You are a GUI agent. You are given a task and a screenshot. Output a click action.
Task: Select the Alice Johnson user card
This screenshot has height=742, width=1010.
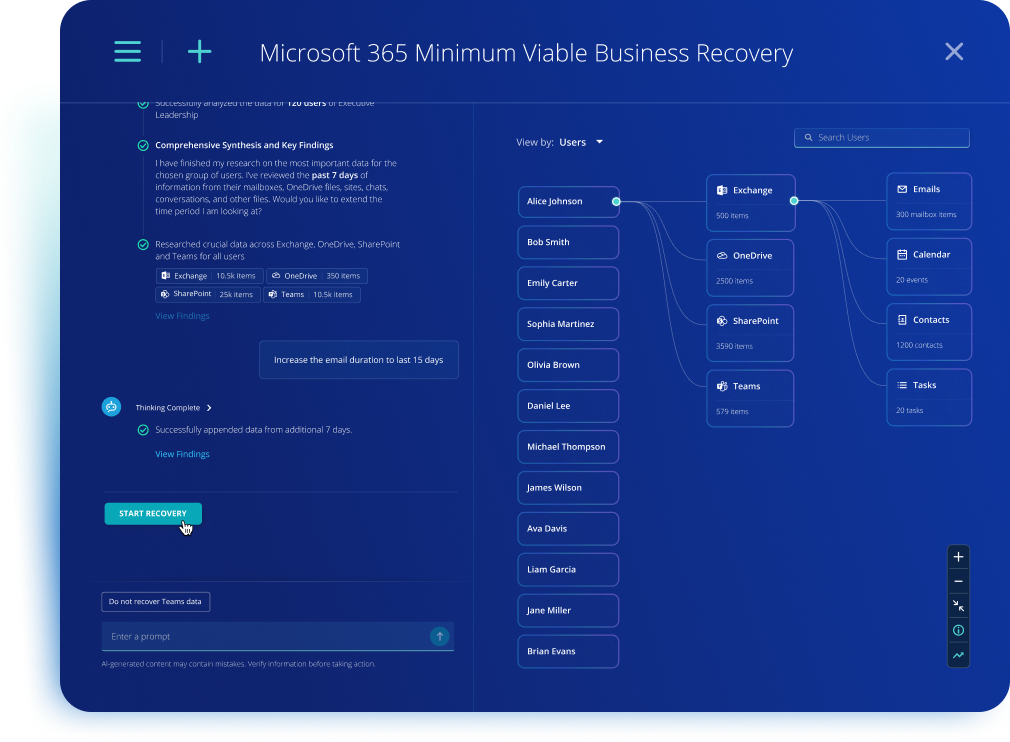pos(567,201)
